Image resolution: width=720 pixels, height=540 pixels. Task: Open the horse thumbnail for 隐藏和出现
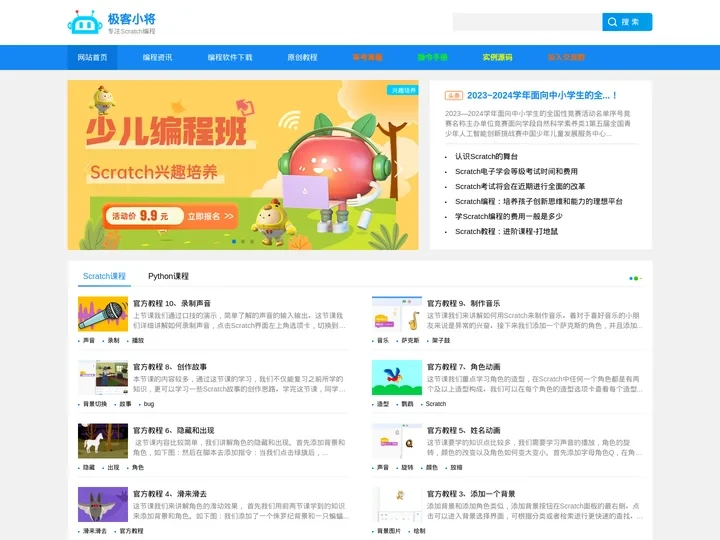103,441
